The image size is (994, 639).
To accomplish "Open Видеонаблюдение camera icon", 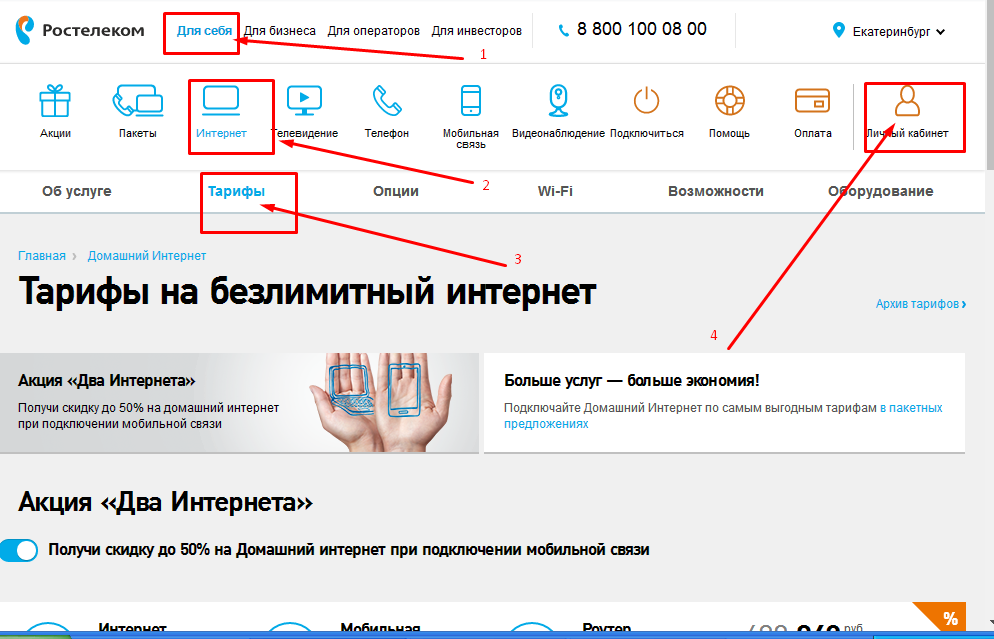I will 557,100.
